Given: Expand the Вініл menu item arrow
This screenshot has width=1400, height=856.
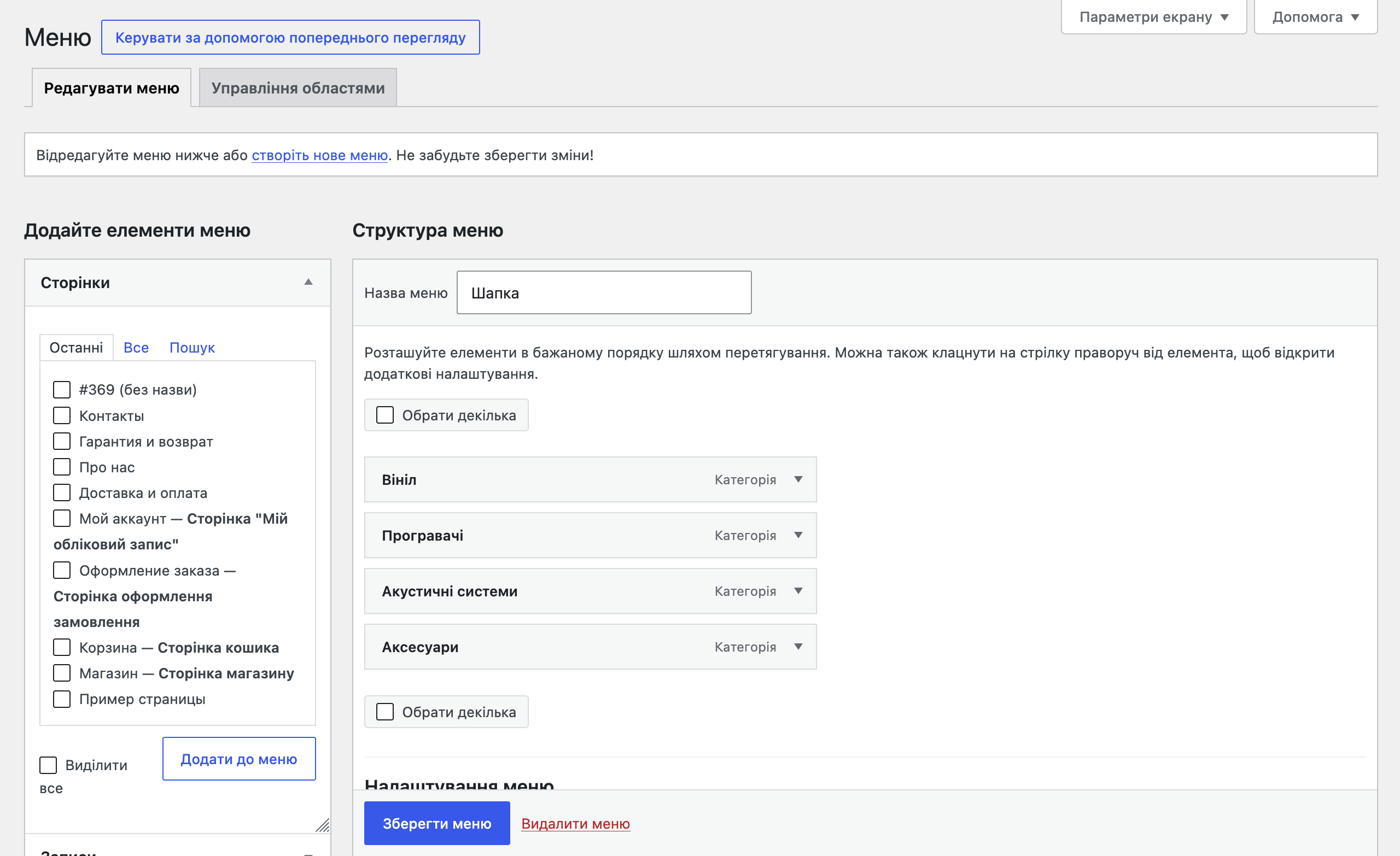Looking at the screenshot, I should [798, 479].
